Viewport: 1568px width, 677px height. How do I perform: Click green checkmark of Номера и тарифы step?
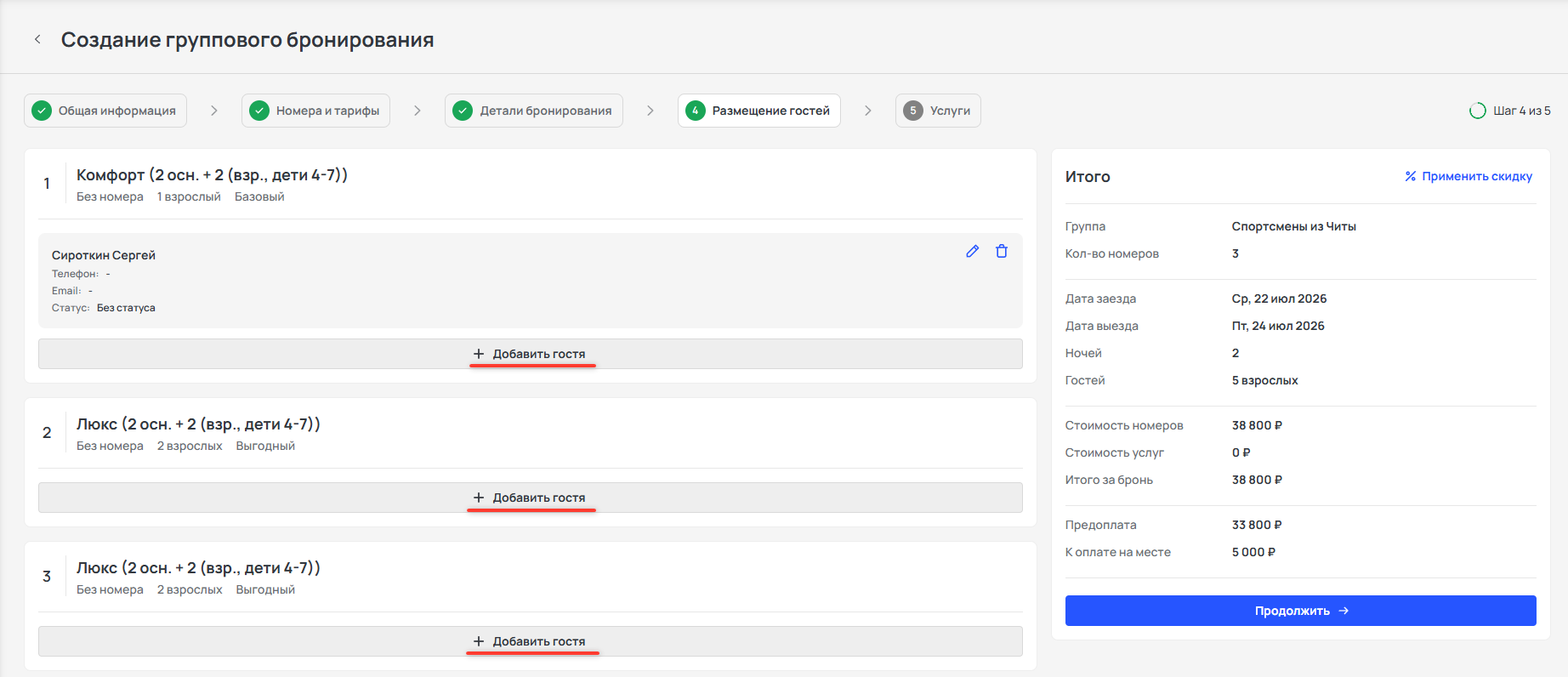coord(259,111)
